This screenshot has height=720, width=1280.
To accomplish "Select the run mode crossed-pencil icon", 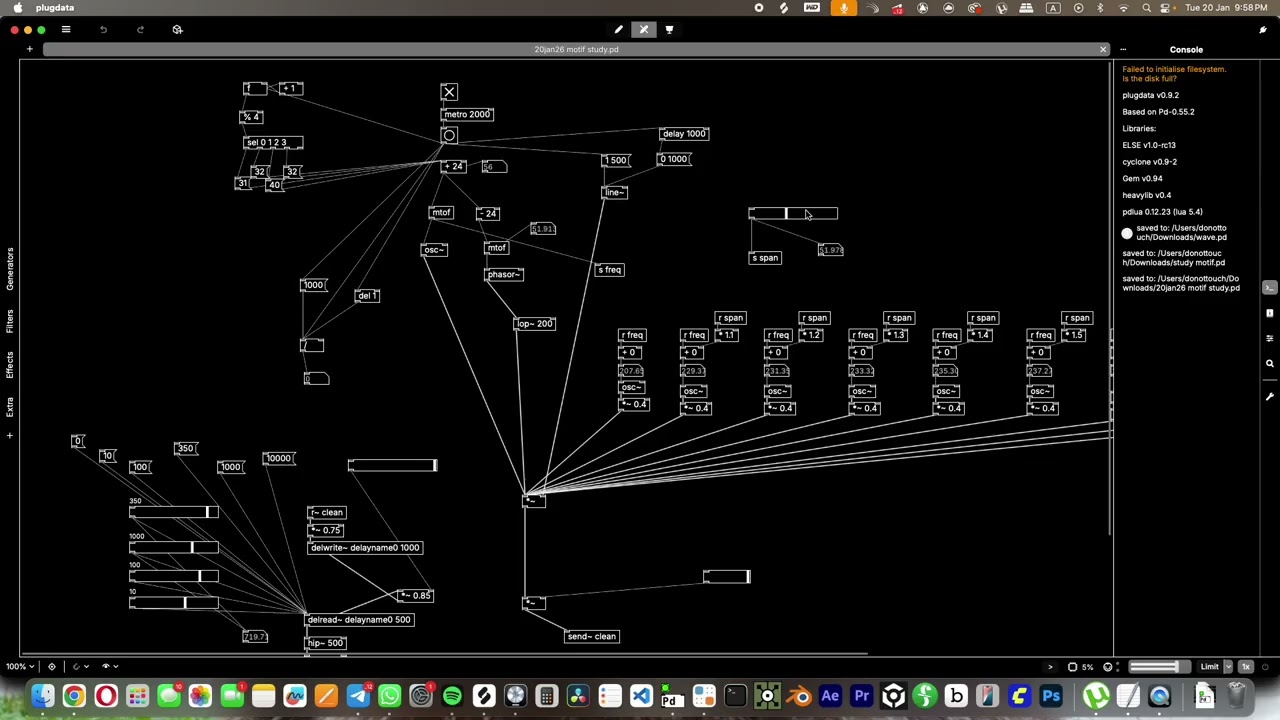I will pos(644,29).
